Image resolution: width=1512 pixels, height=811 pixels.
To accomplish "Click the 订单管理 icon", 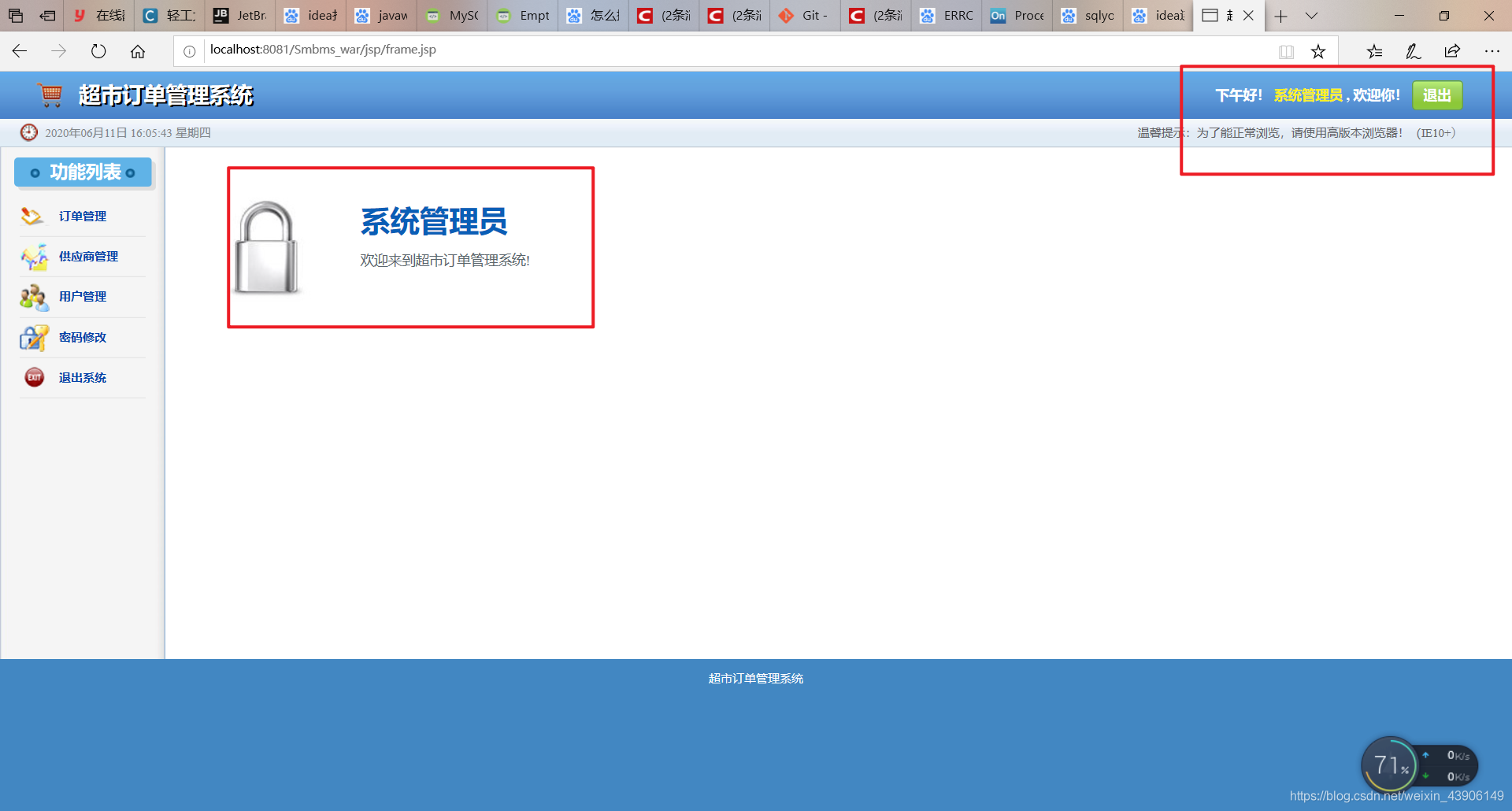I will click(33, 217).
